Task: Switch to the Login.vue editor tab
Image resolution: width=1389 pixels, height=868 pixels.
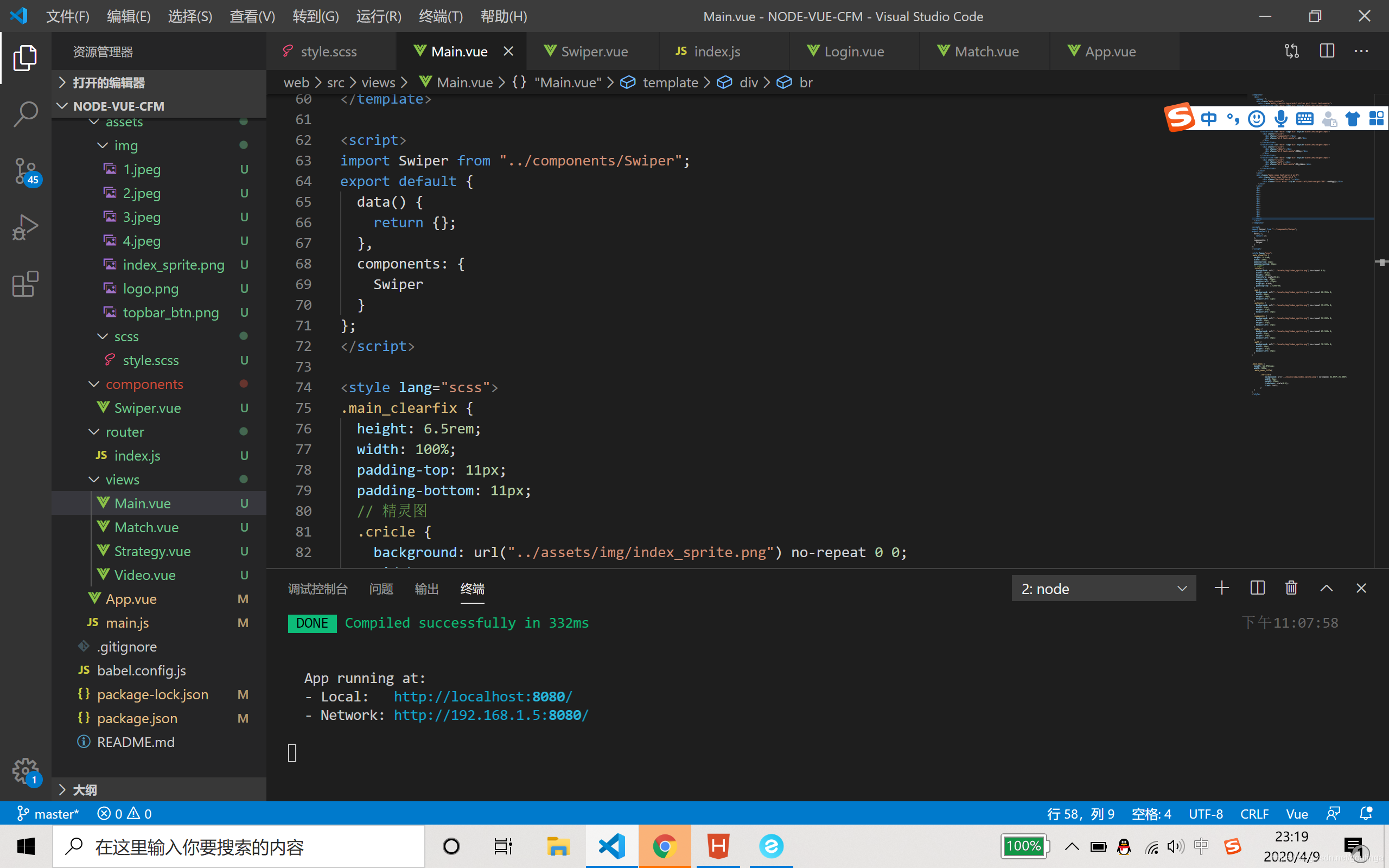Action: [x=853, y=51]
